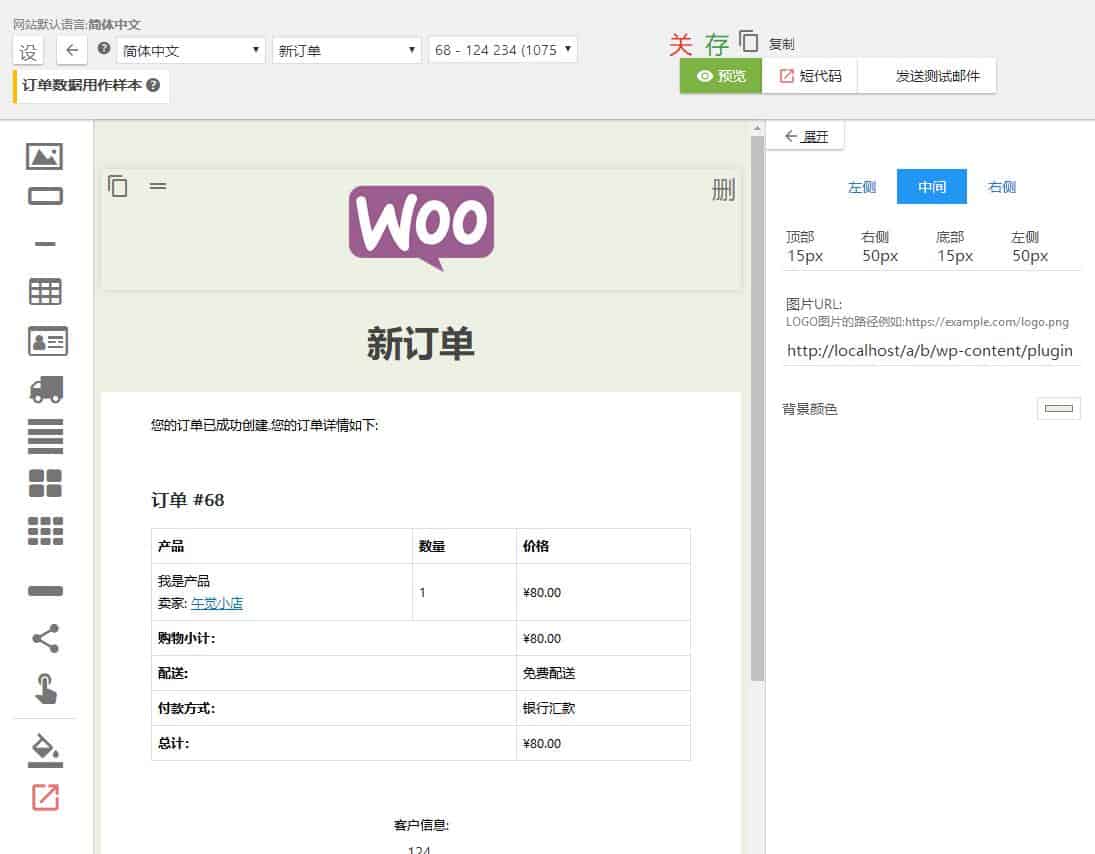The height and width of the screenshot is (854, 1095).
Task: Add the four-square grid layout block
Action: (45, 483)
